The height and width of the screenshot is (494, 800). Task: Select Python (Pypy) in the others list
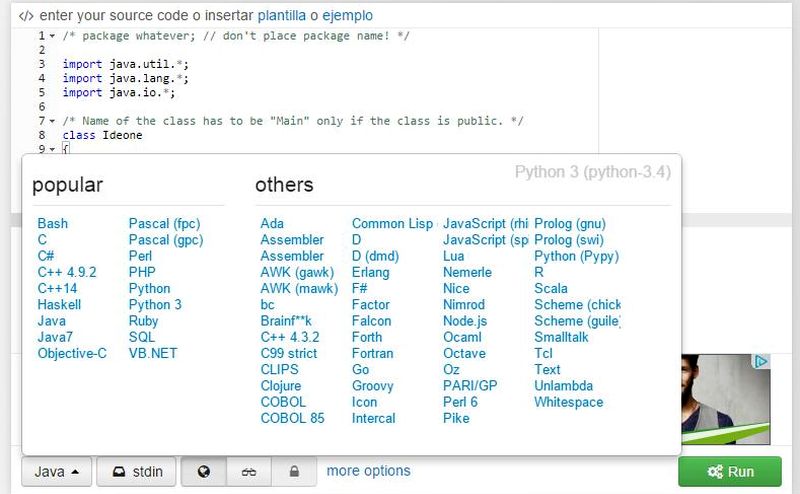click(577, 256)
